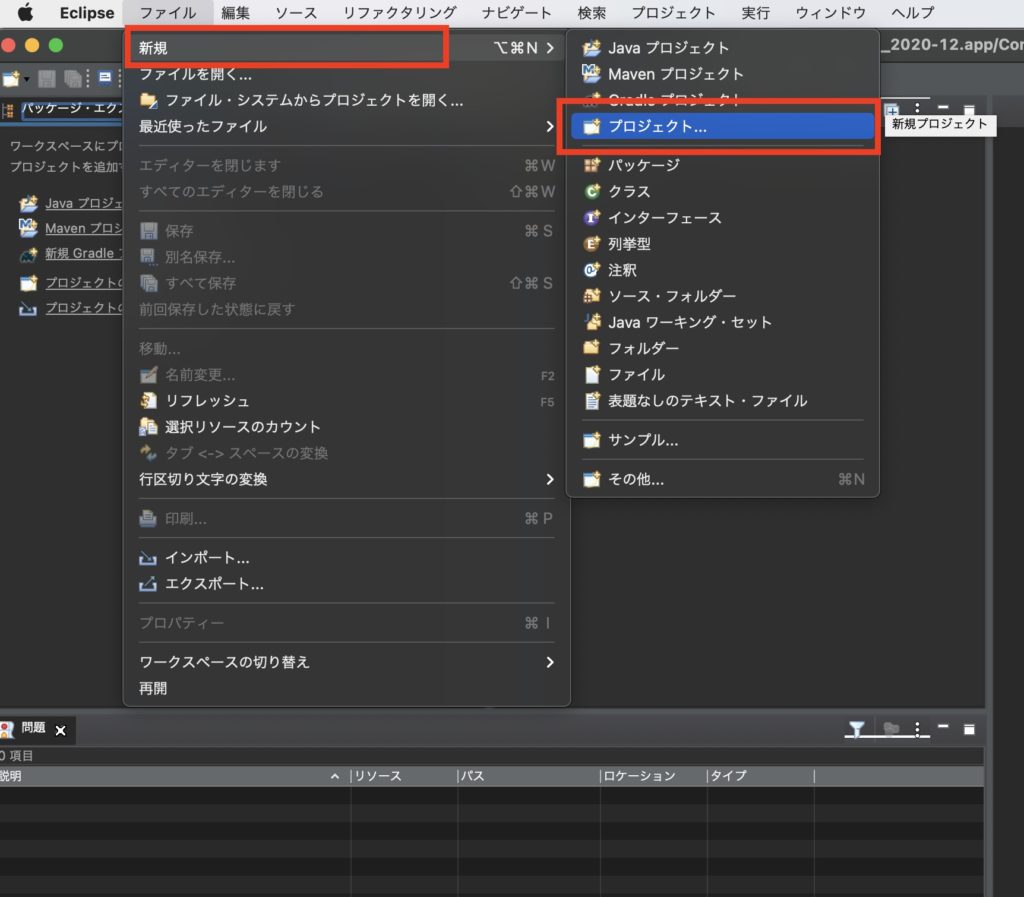The width and height of the screenshot is (1024, 897).
Task: Click the 表題なしのテキスト・ファイル icon
Action: 592,400
